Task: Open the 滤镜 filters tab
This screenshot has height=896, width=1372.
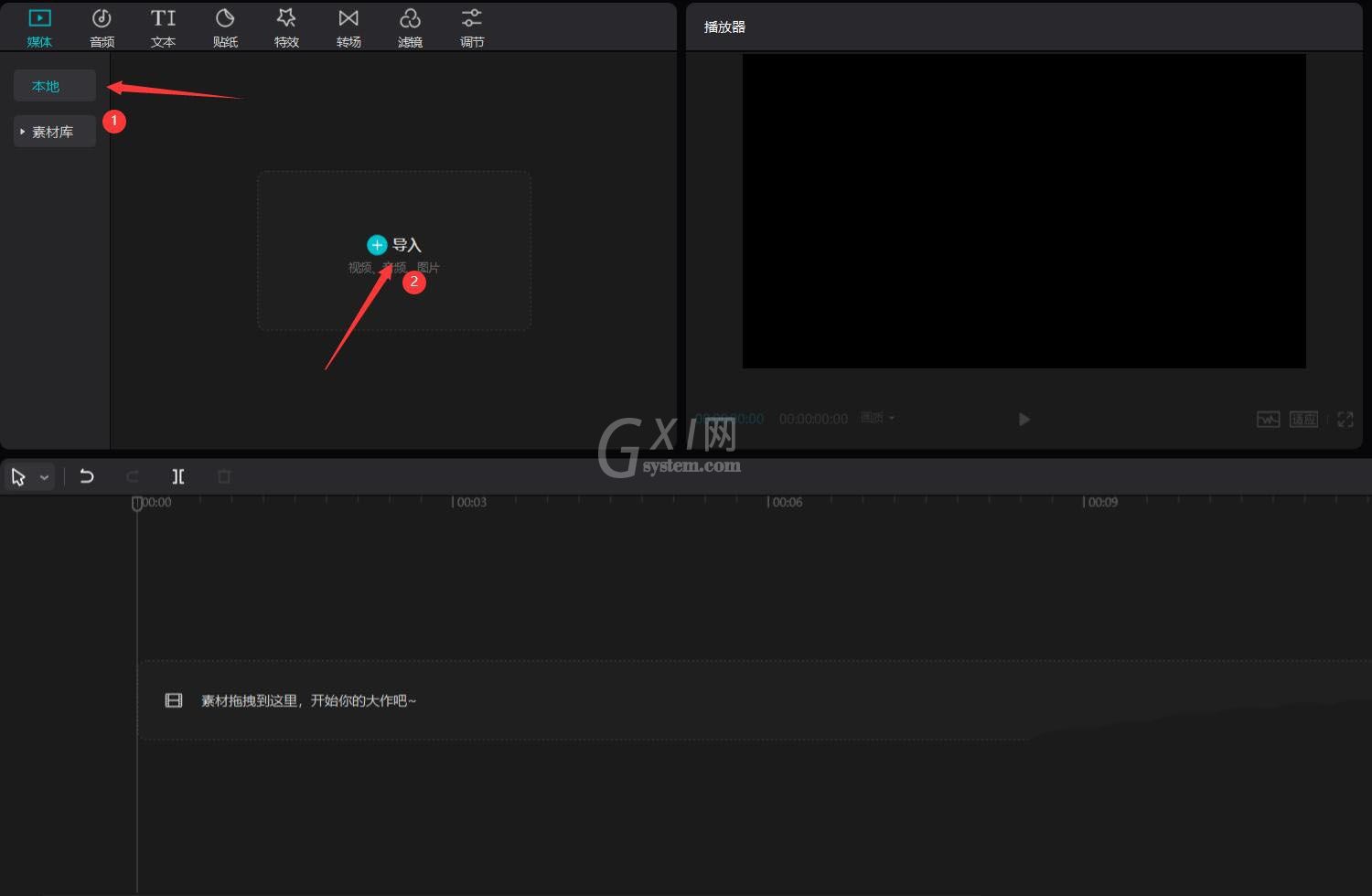Action: coord(410,28)
